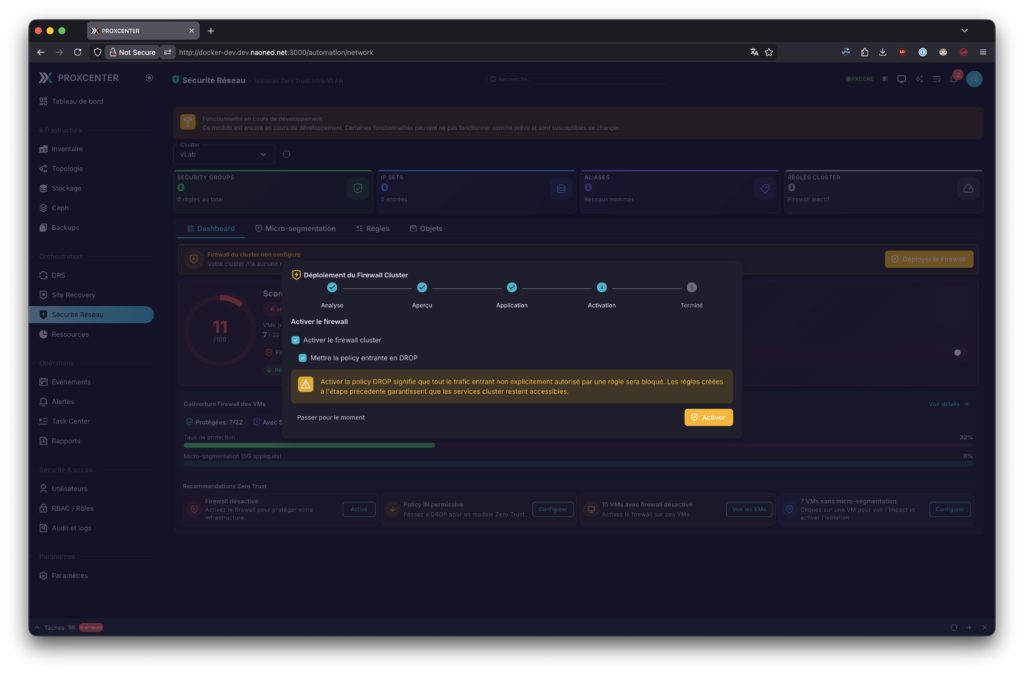Check the 'Activer le firewall cluster' checkbox

pyautogui.click(x=296, y=340)
